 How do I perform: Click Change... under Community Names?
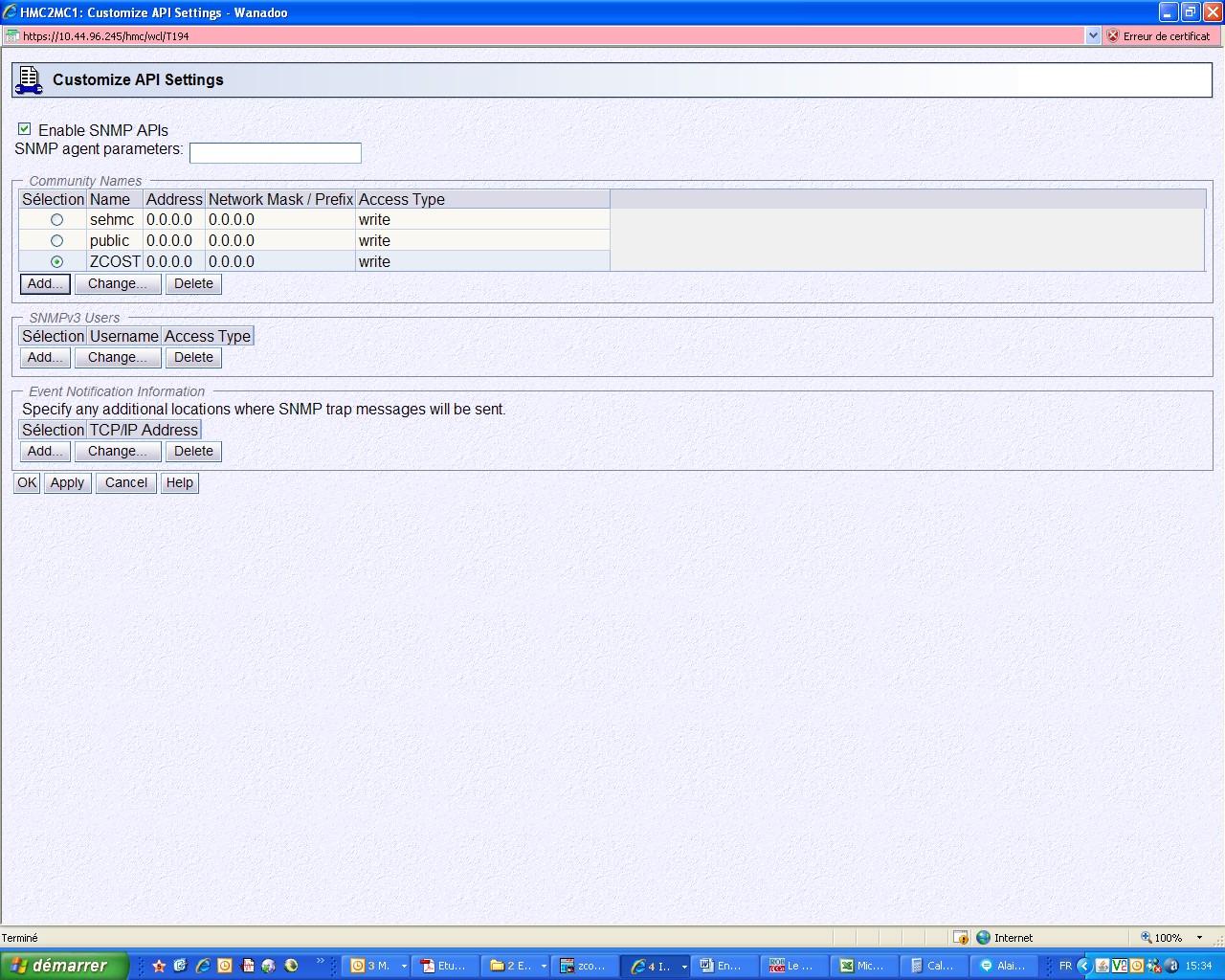(x=118, y=284)
